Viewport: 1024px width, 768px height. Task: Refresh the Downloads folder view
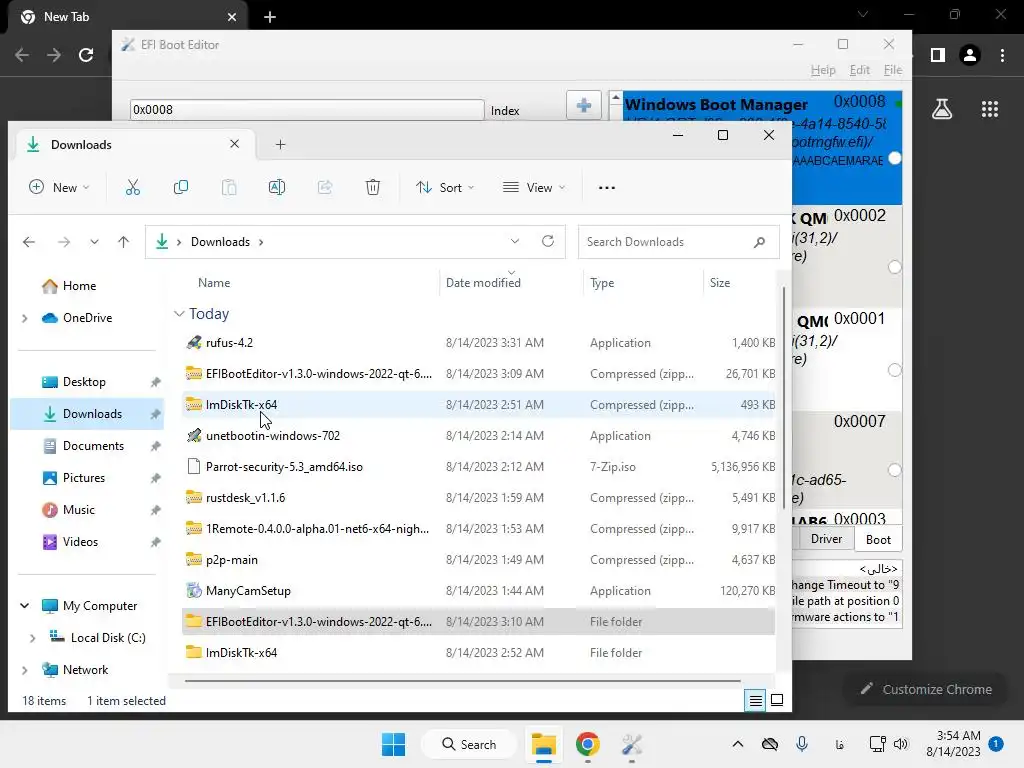[x=548, y=241]
